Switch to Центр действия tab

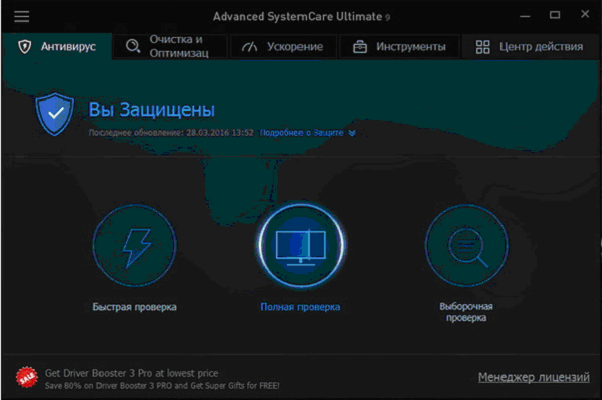pos(529,46)
